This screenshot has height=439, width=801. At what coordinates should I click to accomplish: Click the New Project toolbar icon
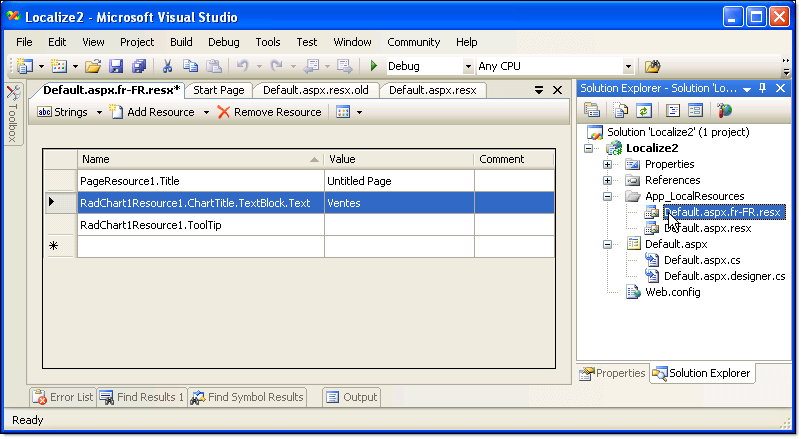25,66
